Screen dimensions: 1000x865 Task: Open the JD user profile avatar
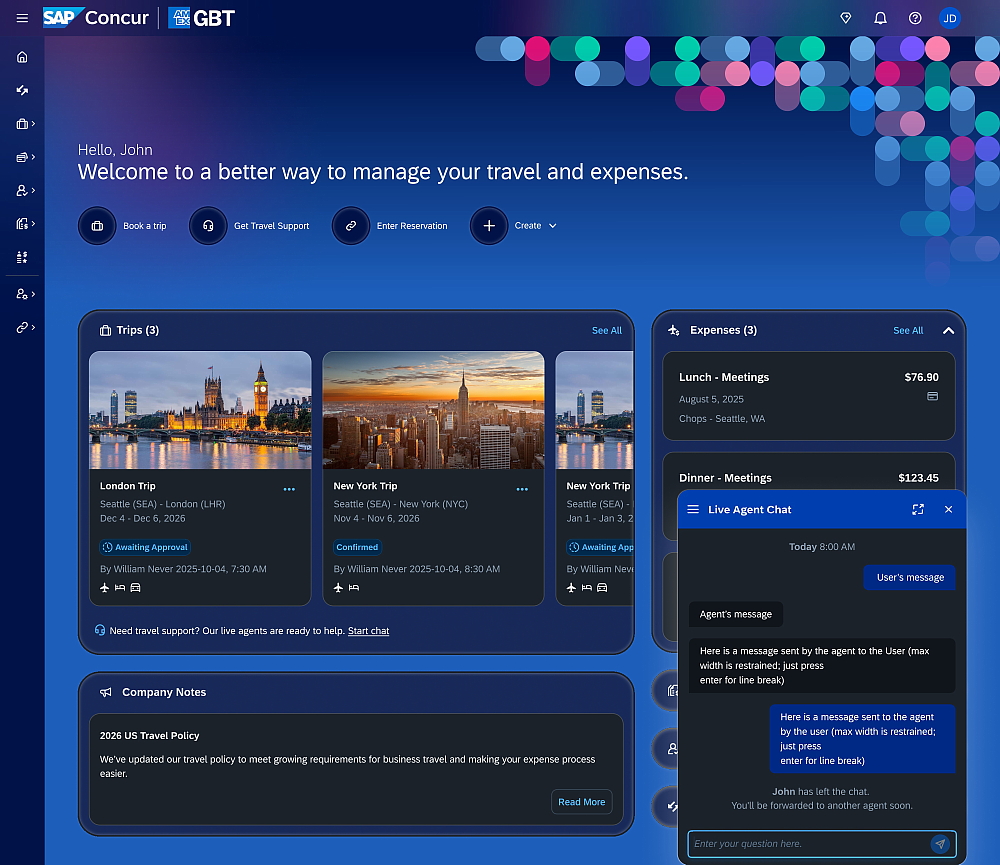pyautogui.click(x=950, y=18)
